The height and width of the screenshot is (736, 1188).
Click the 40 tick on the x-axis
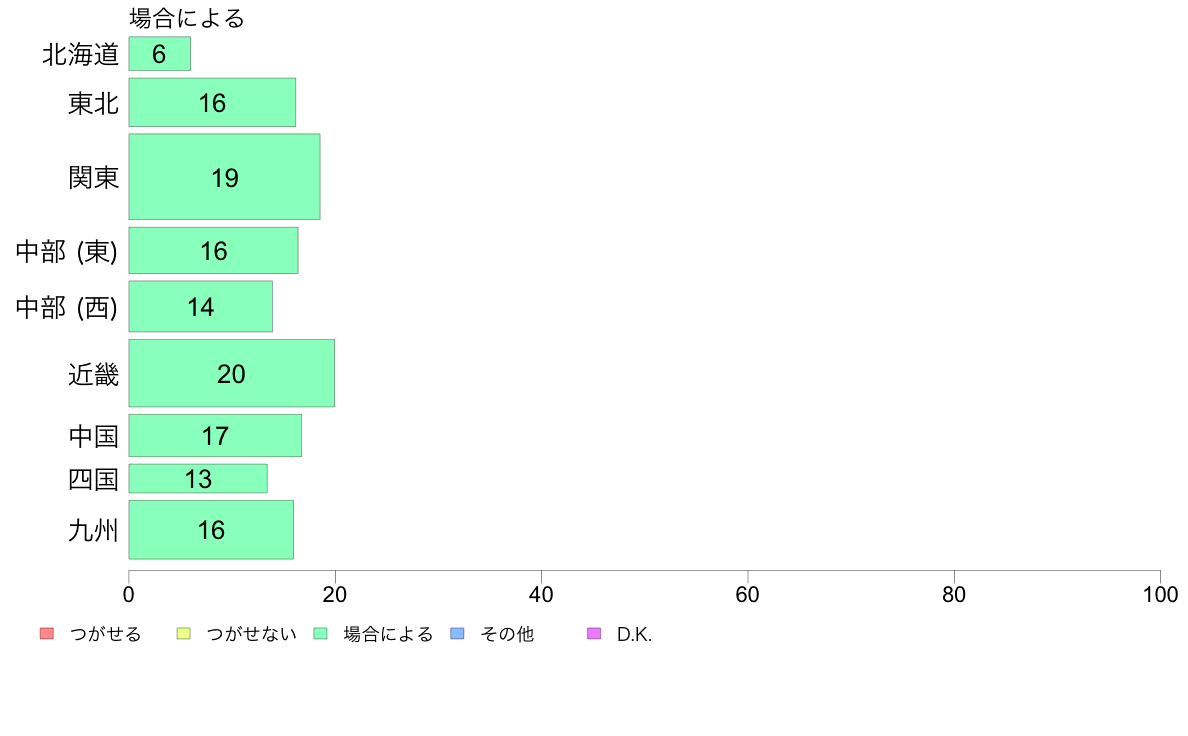[x=541, y=595]
